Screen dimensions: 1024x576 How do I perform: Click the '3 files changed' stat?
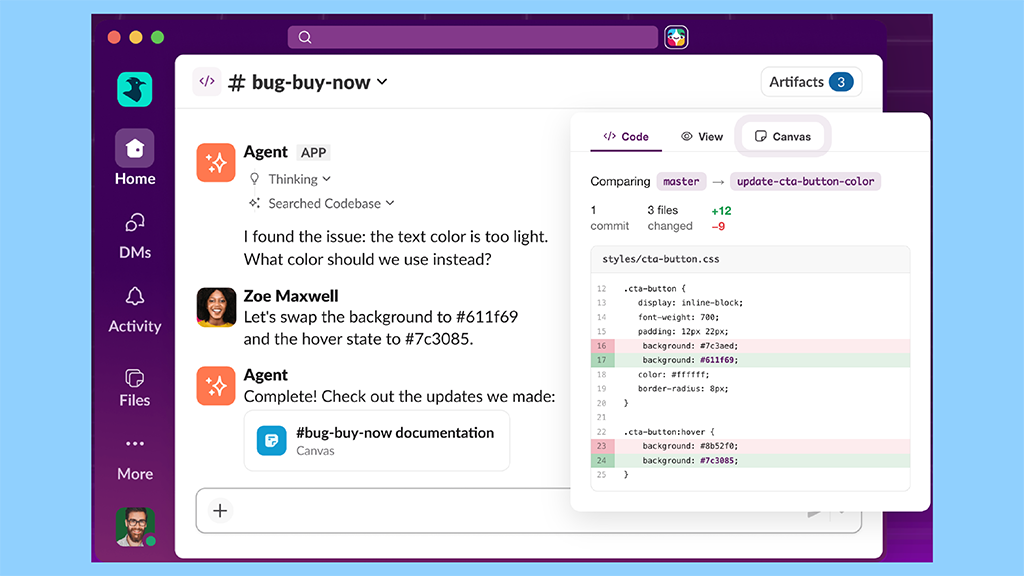click(669, 218)
